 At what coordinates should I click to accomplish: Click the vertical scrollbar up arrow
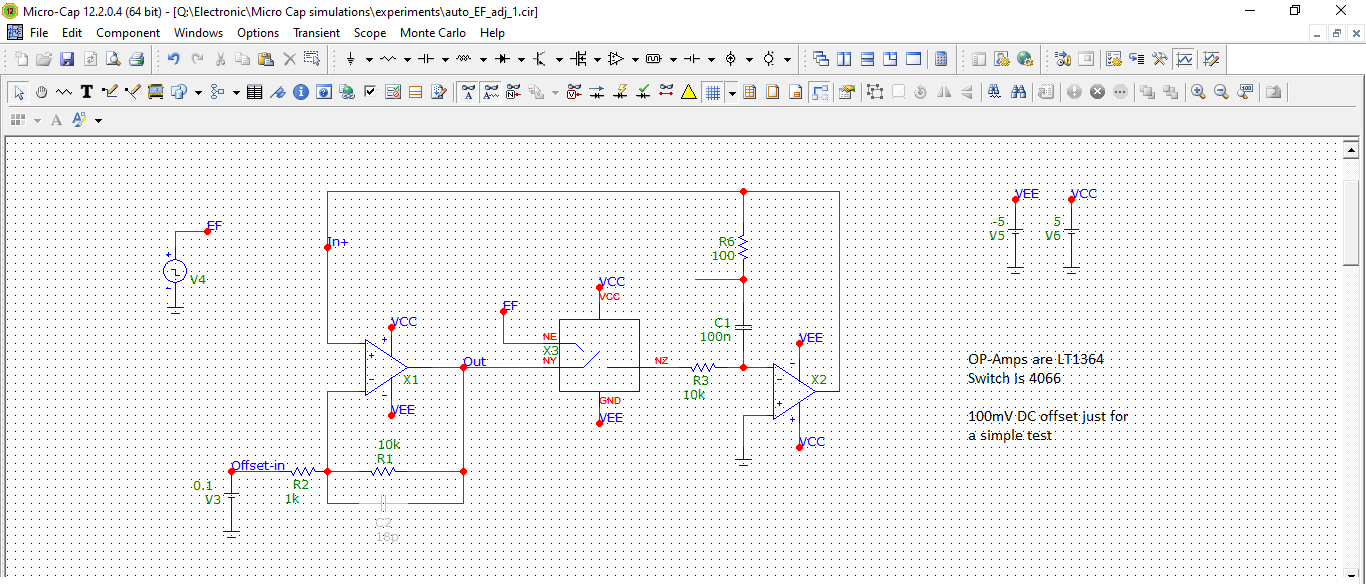1349,150
